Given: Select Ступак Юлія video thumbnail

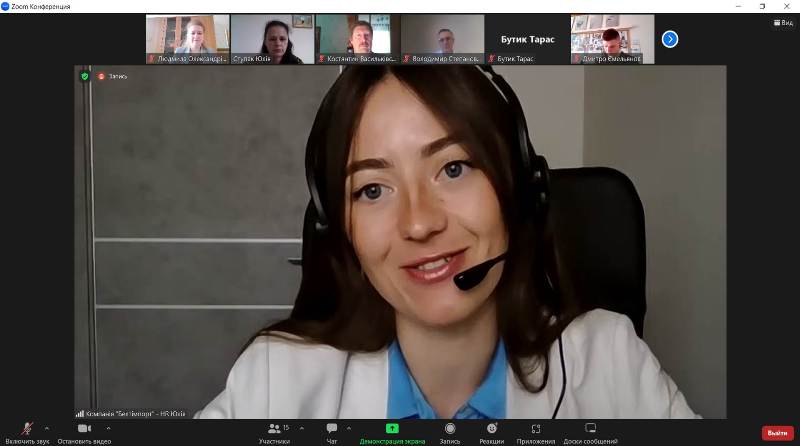Looking at the screenshot, I should point(272,39).
